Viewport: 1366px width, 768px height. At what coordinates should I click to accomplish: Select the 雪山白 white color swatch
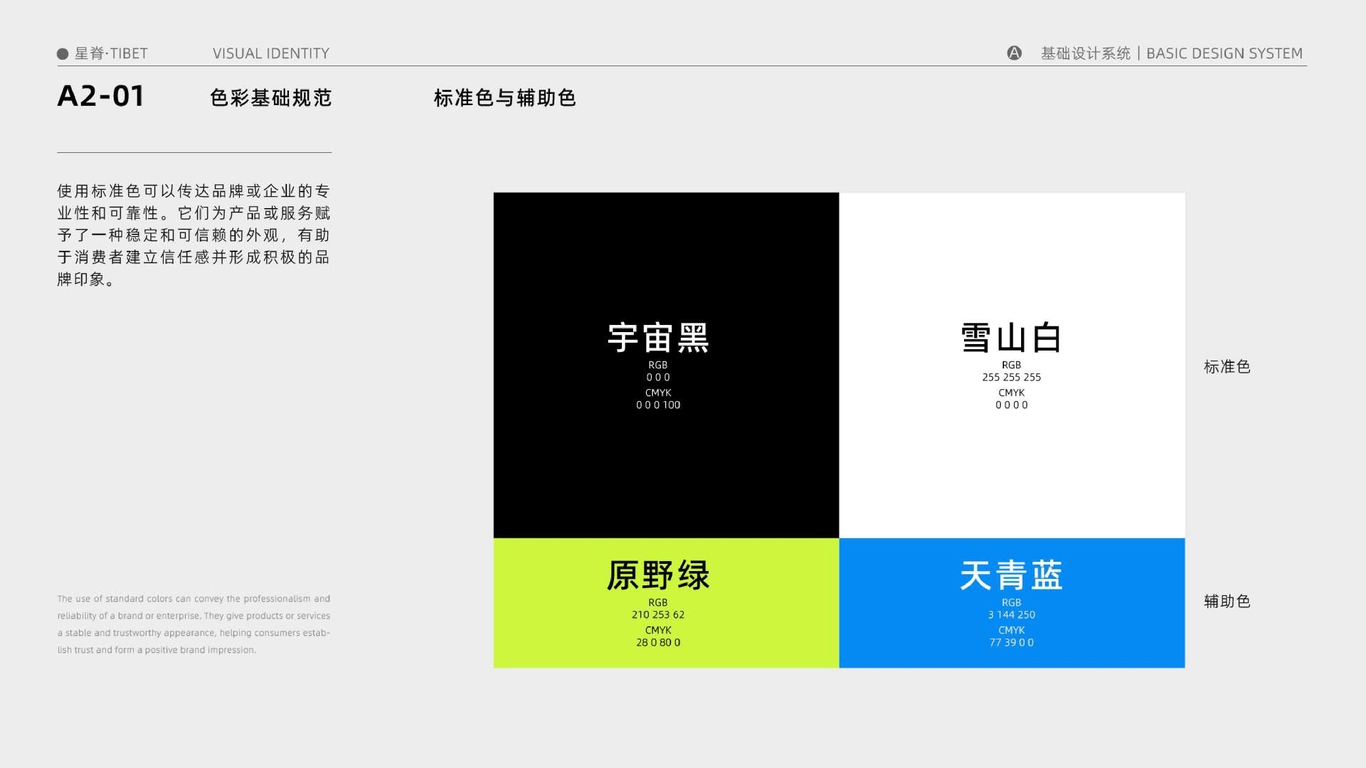(1012, 365)
